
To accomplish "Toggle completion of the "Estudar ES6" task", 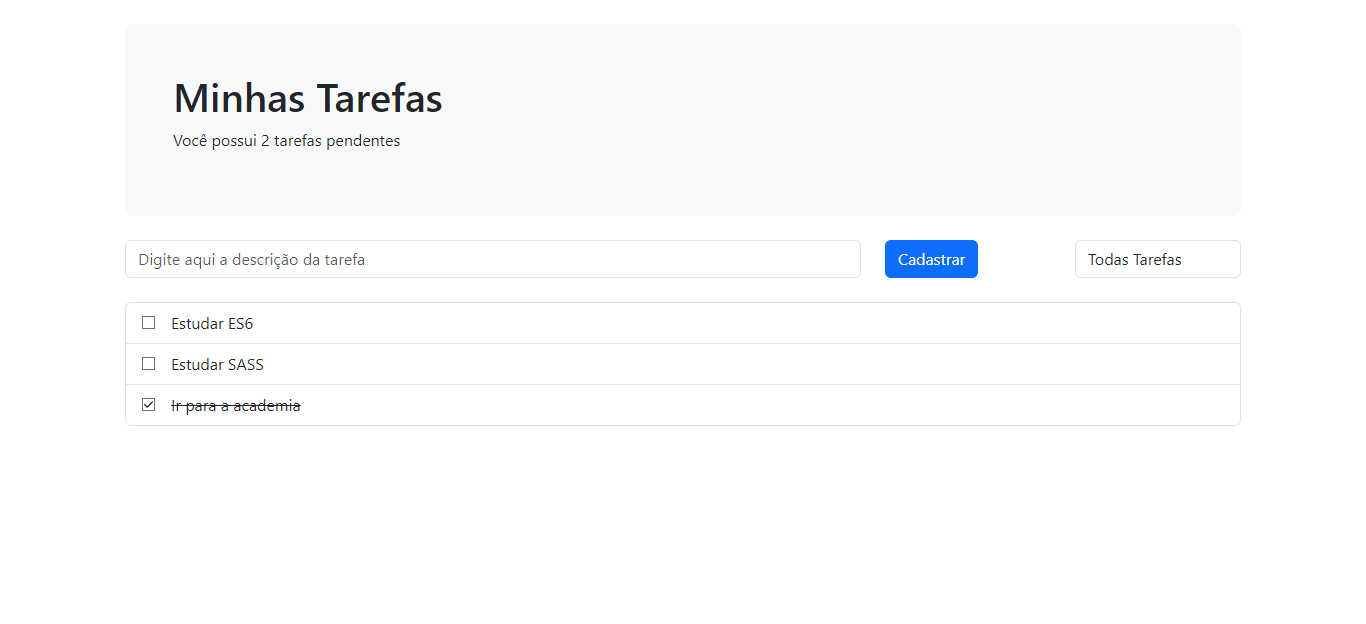I will tap(148, 322).
